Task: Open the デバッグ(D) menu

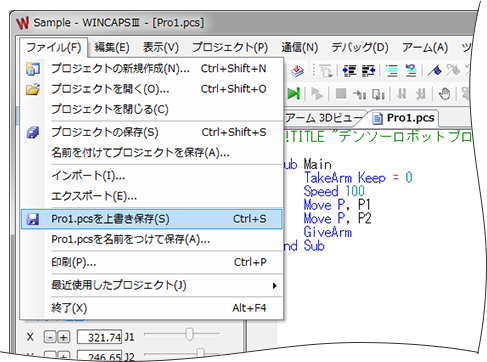Action: click(x=360, y=47)
